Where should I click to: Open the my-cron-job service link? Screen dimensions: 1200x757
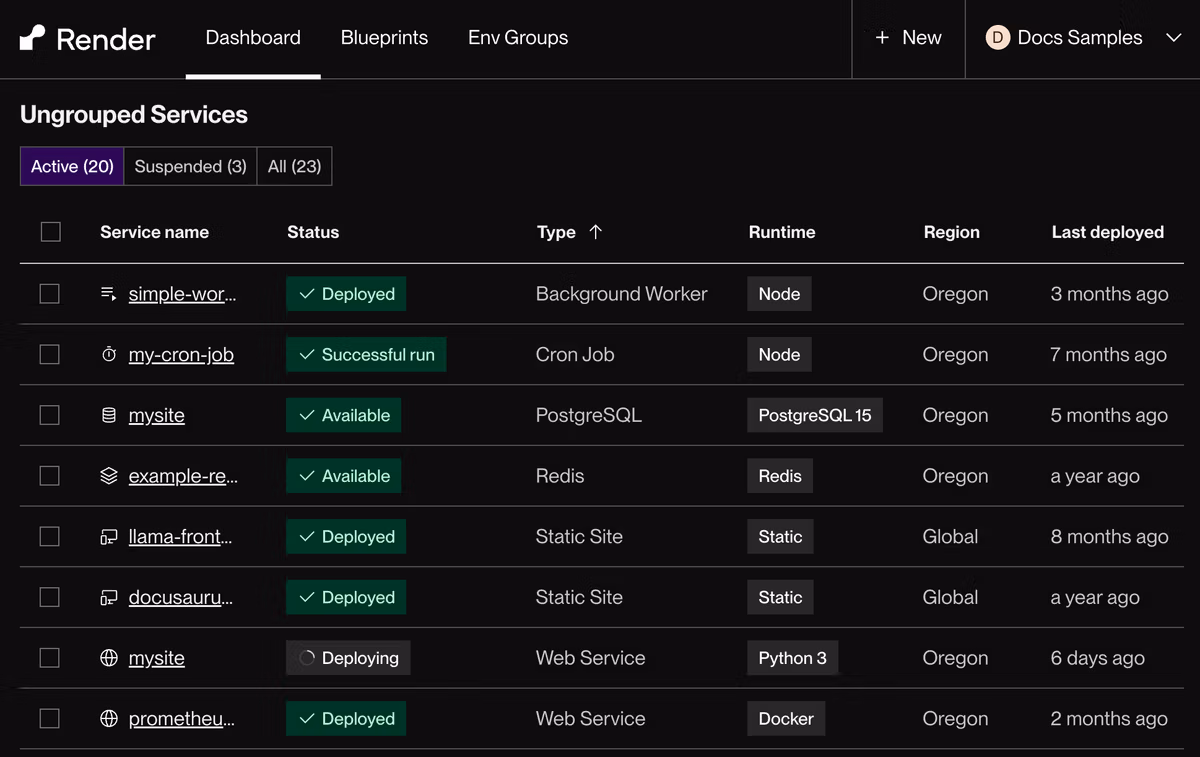(x=181, y=355)
